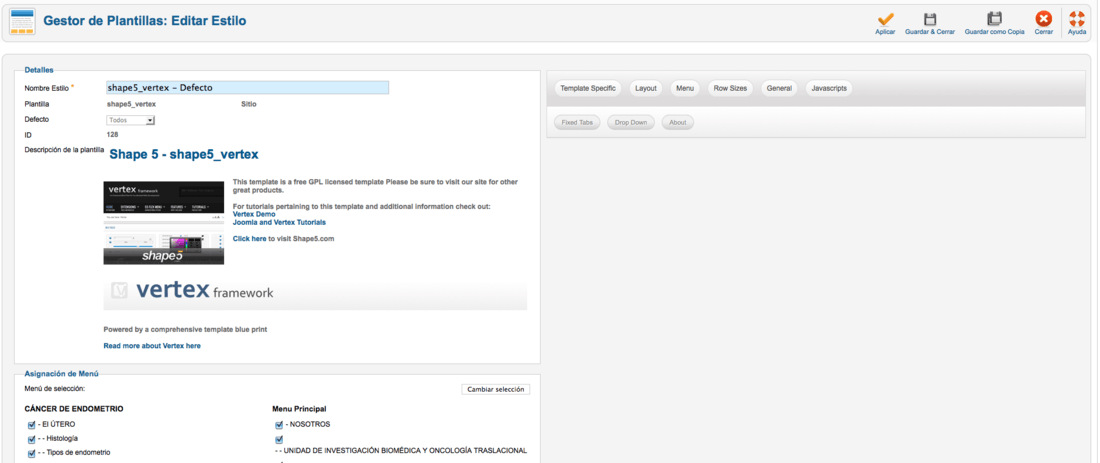
Task: Click the Gestor de Plantillas header icon
Action: tap(22, 21)
